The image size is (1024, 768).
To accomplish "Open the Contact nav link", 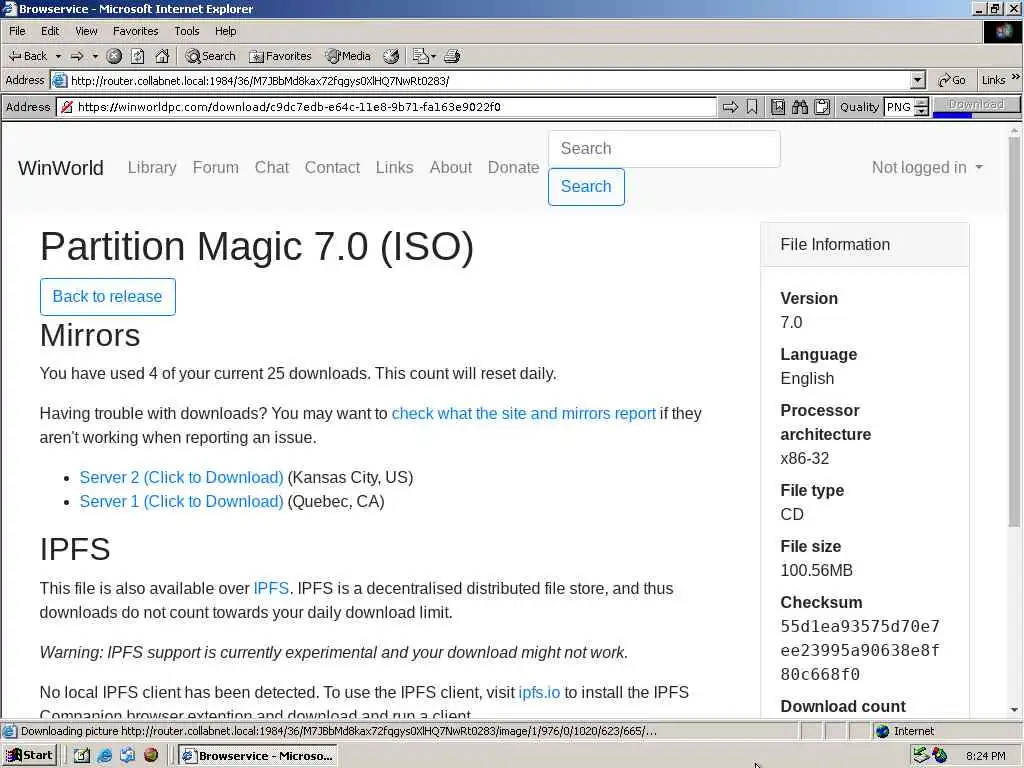I will (332, 168).
